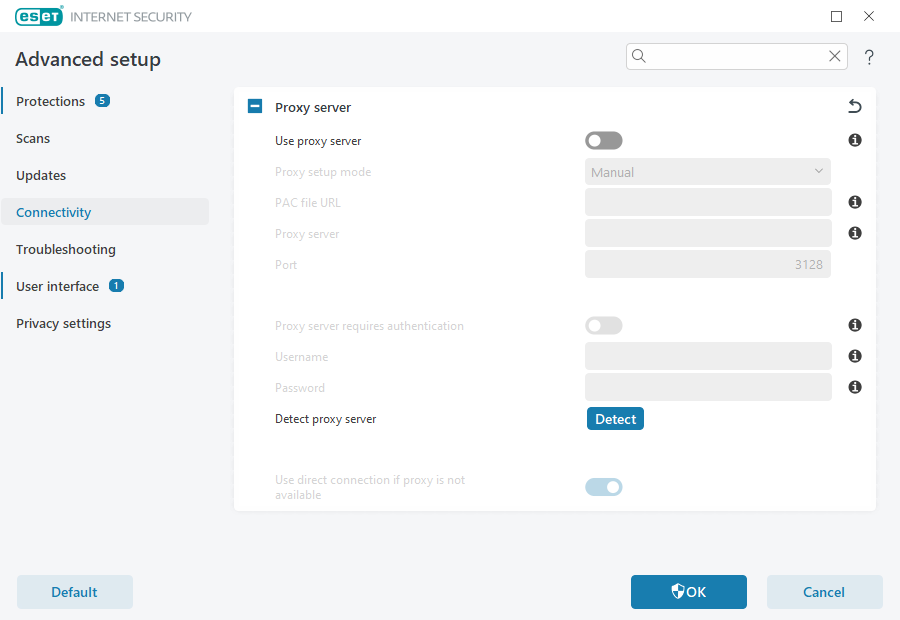Toggle Use direct connection if proxy unavailable
Image resolution: width=900 pixels, height=620 pixels.
604,487
